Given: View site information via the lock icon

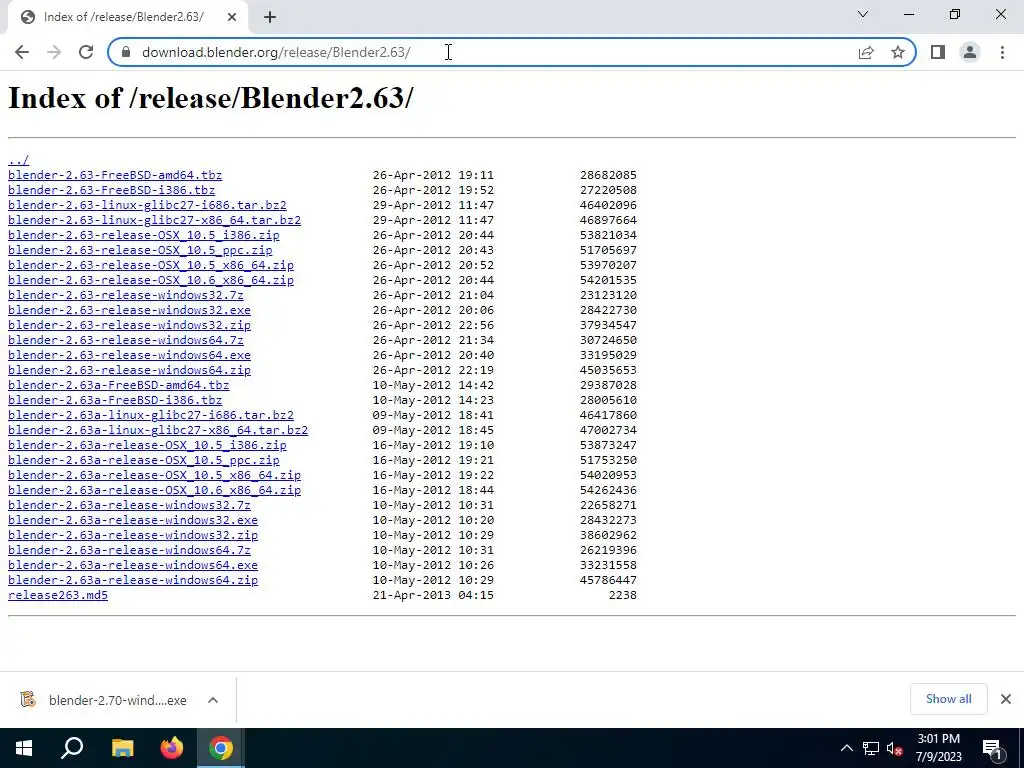Looking at the screenshot, I should coord(126,52).
